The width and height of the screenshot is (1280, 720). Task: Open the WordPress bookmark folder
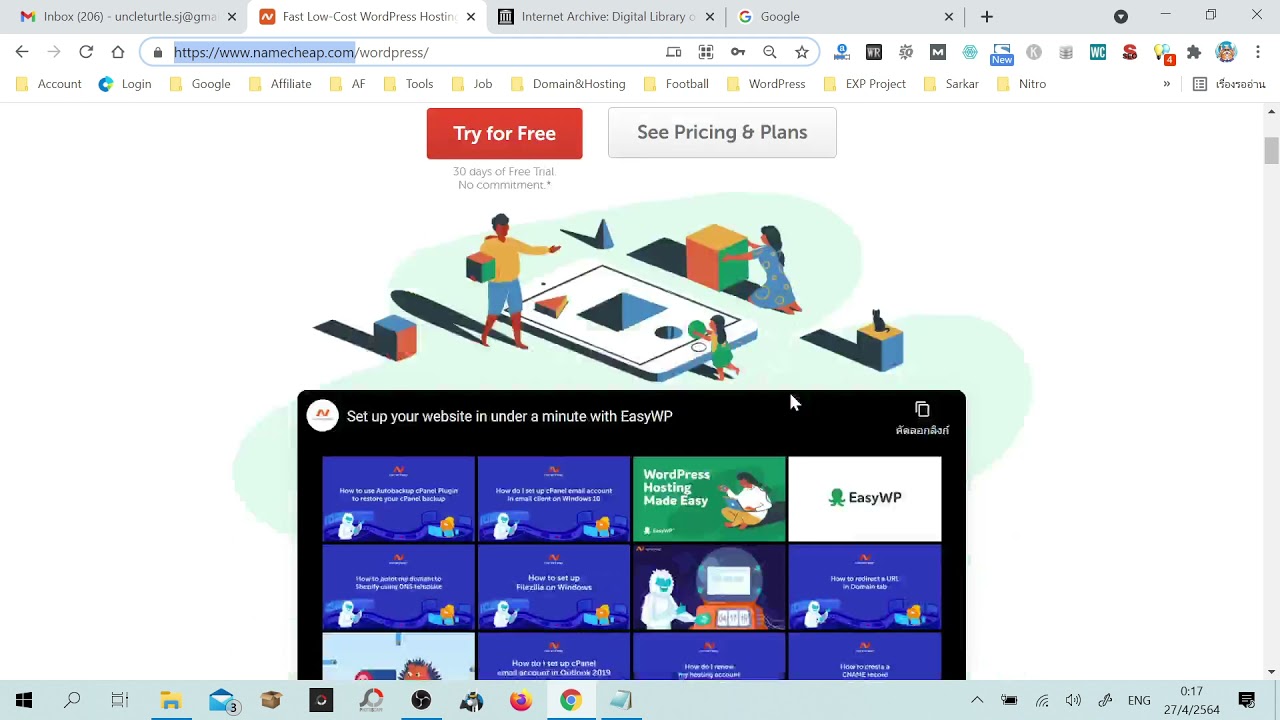[765, 84]
